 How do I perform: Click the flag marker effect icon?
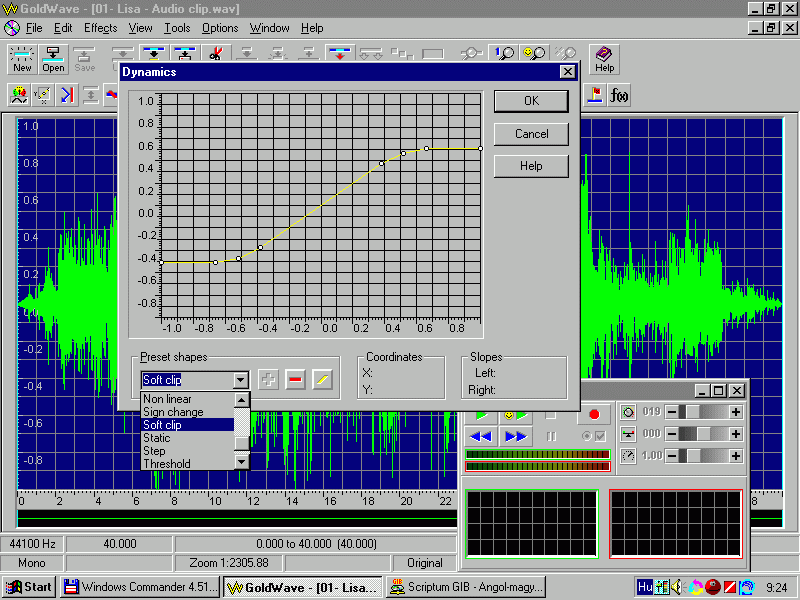(594, 95)
